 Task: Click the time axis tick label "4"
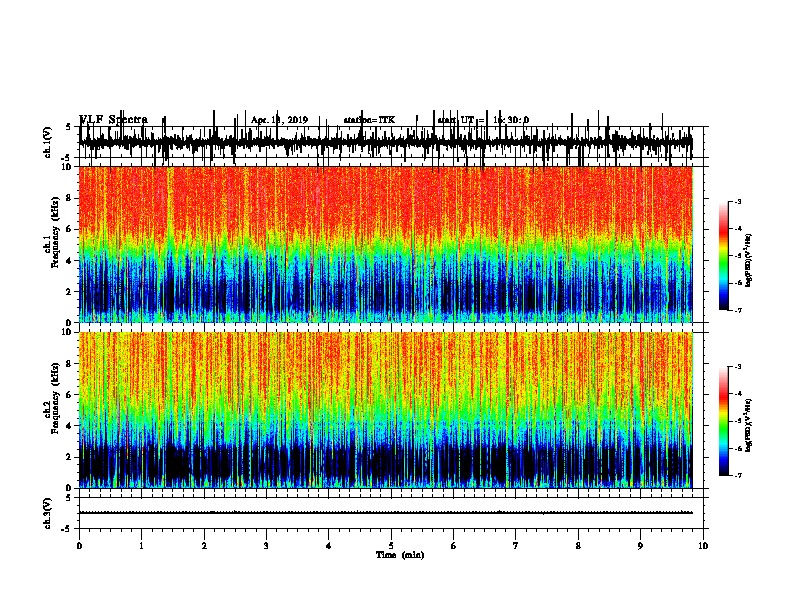[329, 546]
